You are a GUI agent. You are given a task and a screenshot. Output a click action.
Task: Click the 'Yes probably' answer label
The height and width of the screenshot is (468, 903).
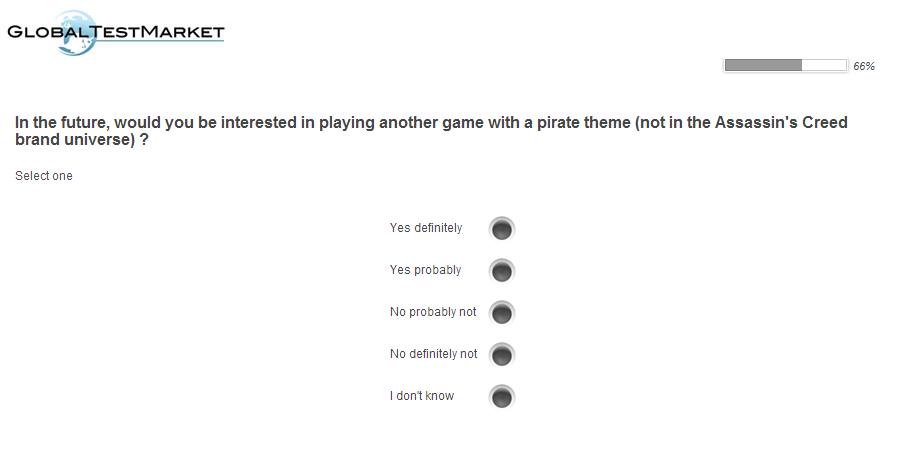[x=426, y=270]
